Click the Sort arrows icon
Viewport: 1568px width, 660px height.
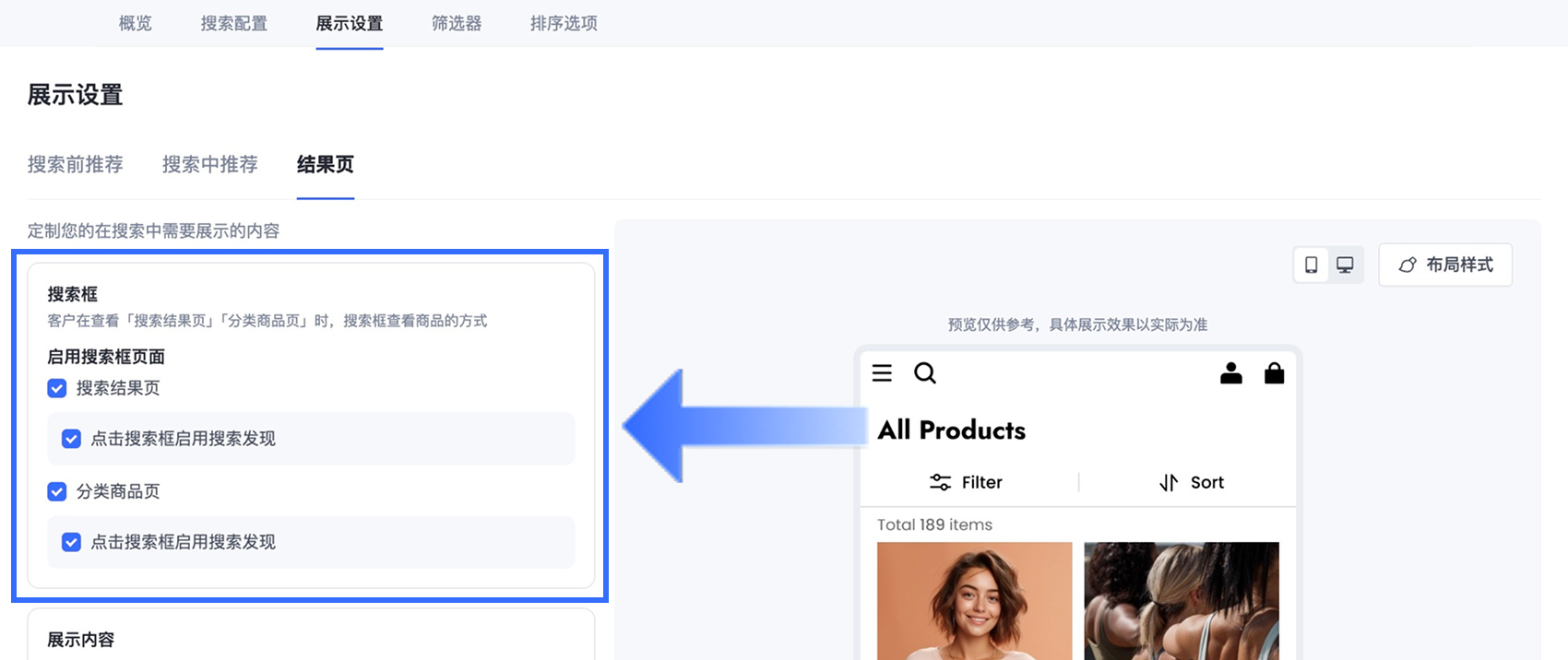[x=1169, y=482]
